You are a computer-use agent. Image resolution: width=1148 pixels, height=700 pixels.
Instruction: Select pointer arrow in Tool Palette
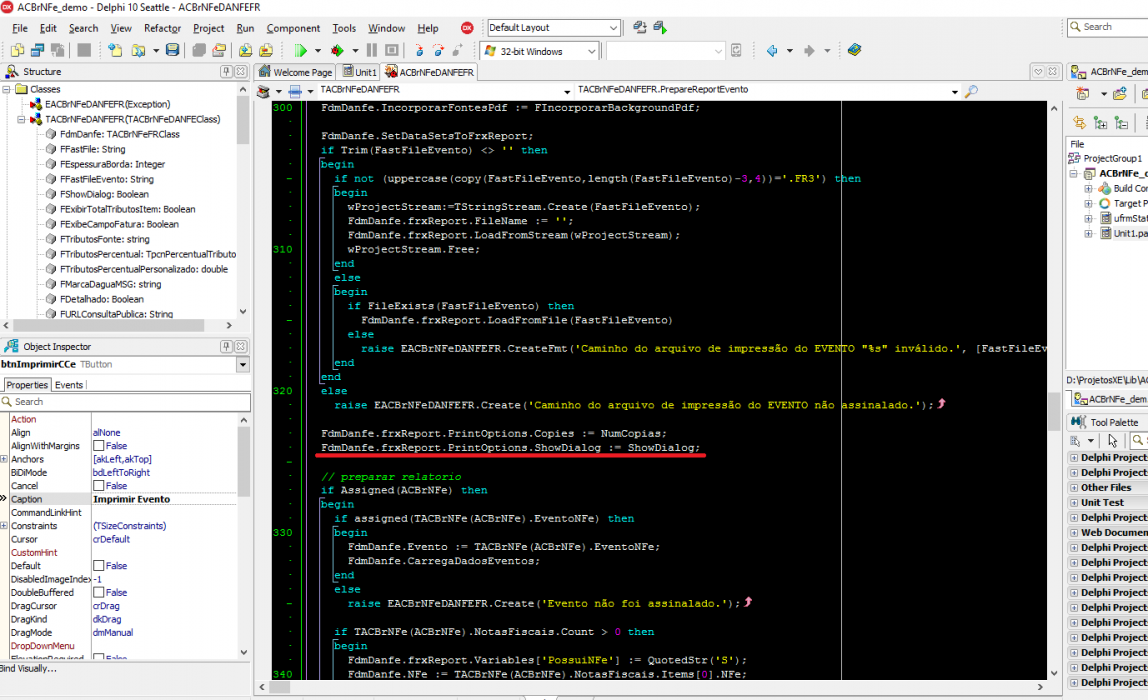[1113, 441]
